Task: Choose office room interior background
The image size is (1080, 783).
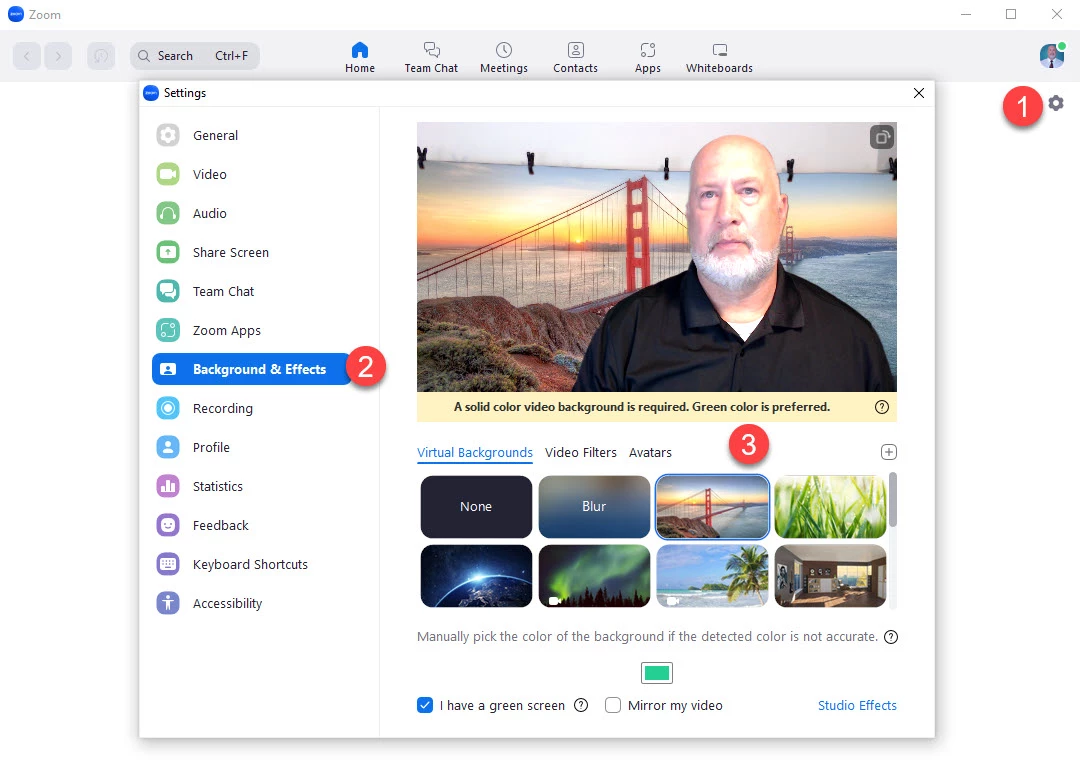Action: click(830, 576)
